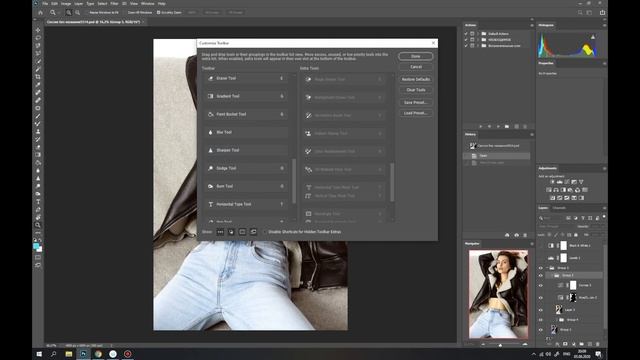Open the History panel options menu

click(531, 134)
